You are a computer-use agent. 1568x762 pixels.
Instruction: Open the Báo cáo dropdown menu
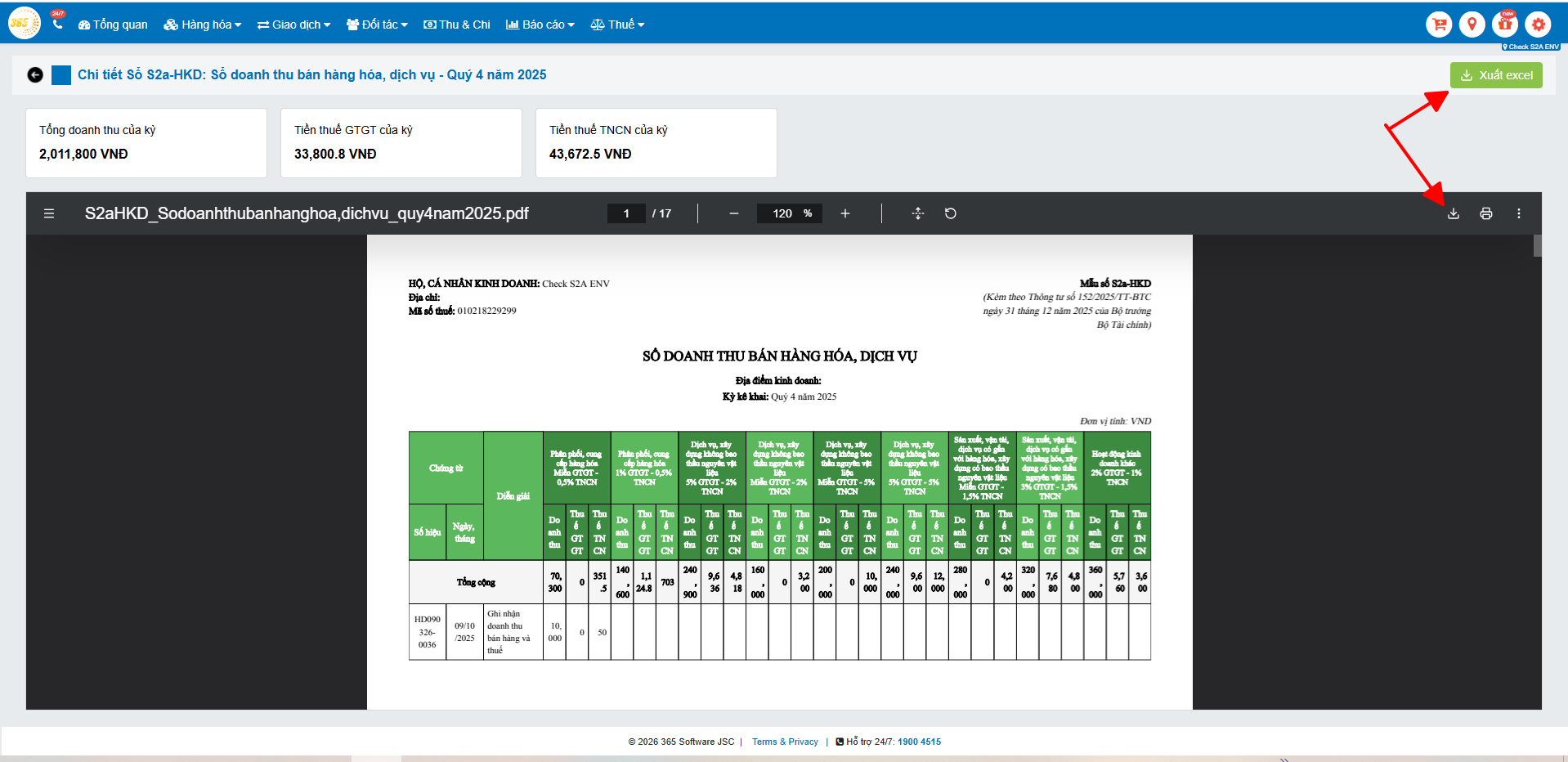[540, 25]
